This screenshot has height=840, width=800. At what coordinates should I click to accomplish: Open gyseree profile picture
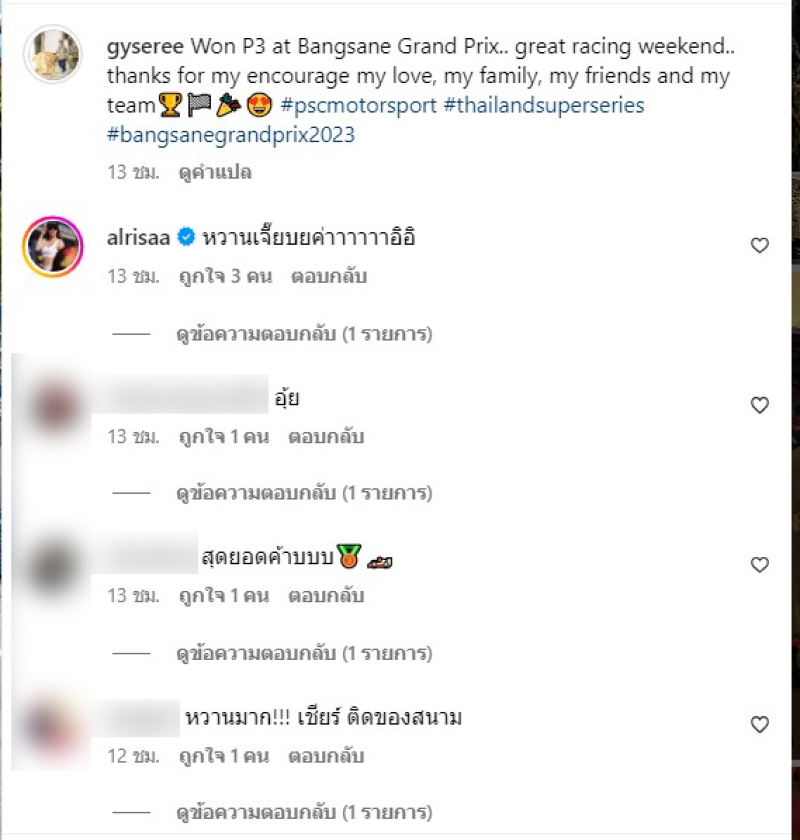pyautogui.click(x=53, y=54)
